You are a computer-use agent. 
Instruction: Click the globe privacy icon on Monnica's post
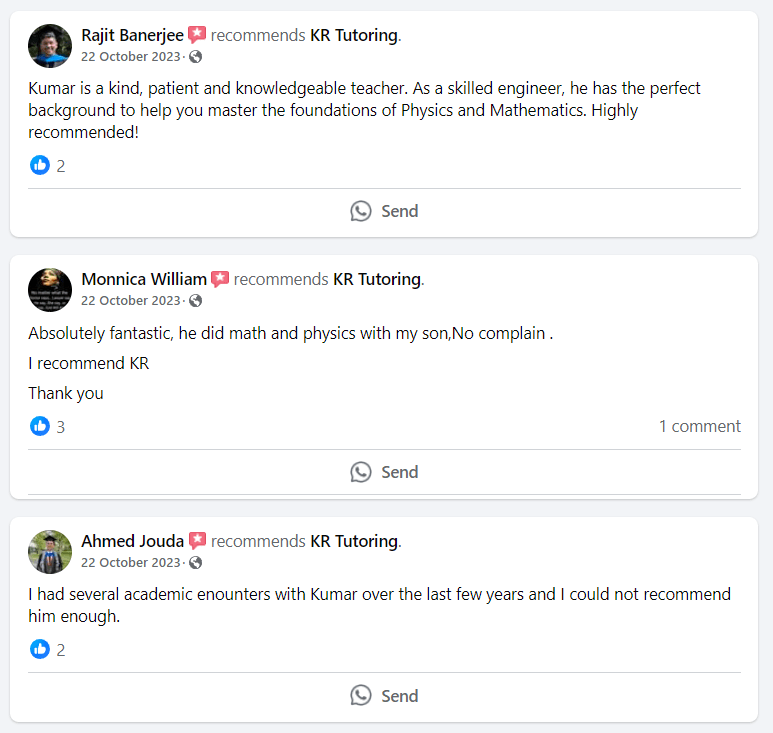(196, 301)
